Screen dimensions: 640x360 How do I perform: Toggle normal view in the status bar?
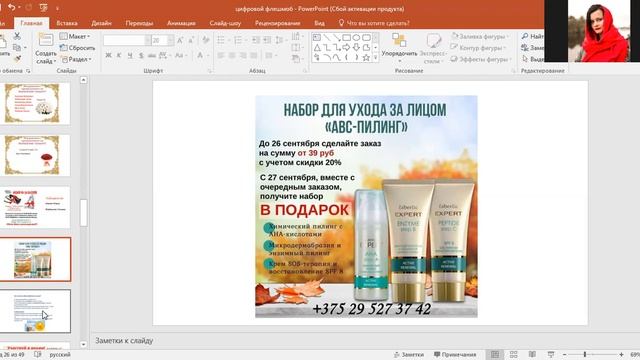(495, 354)
